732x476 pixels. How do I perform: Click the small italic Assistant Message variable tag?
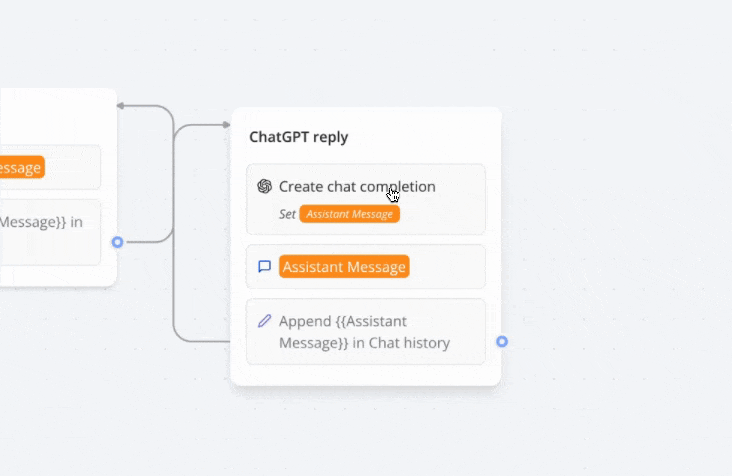point(350,214)
